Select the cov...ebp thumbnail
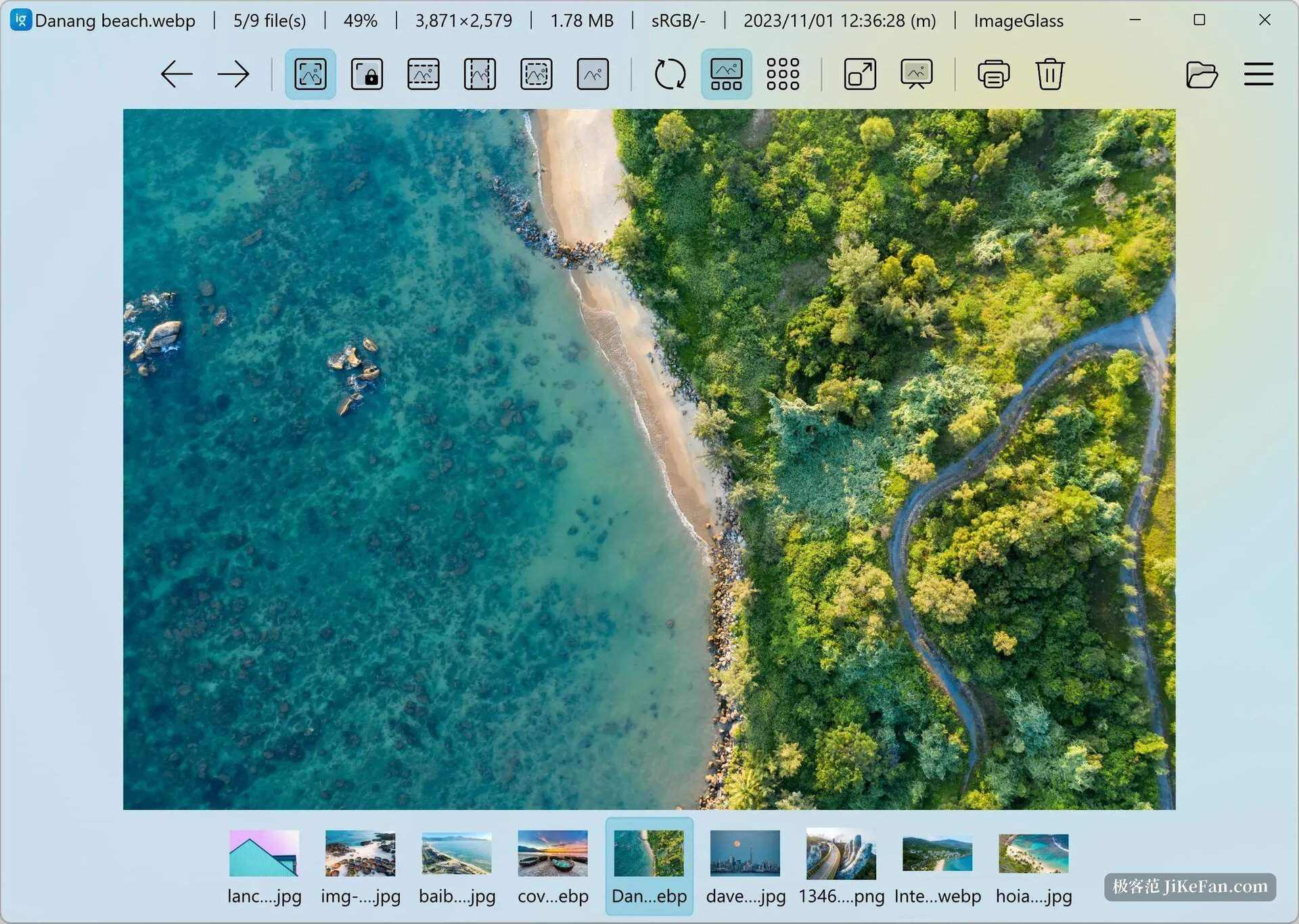The height and width of the screenshot is (924, 1299). (553, 867)
